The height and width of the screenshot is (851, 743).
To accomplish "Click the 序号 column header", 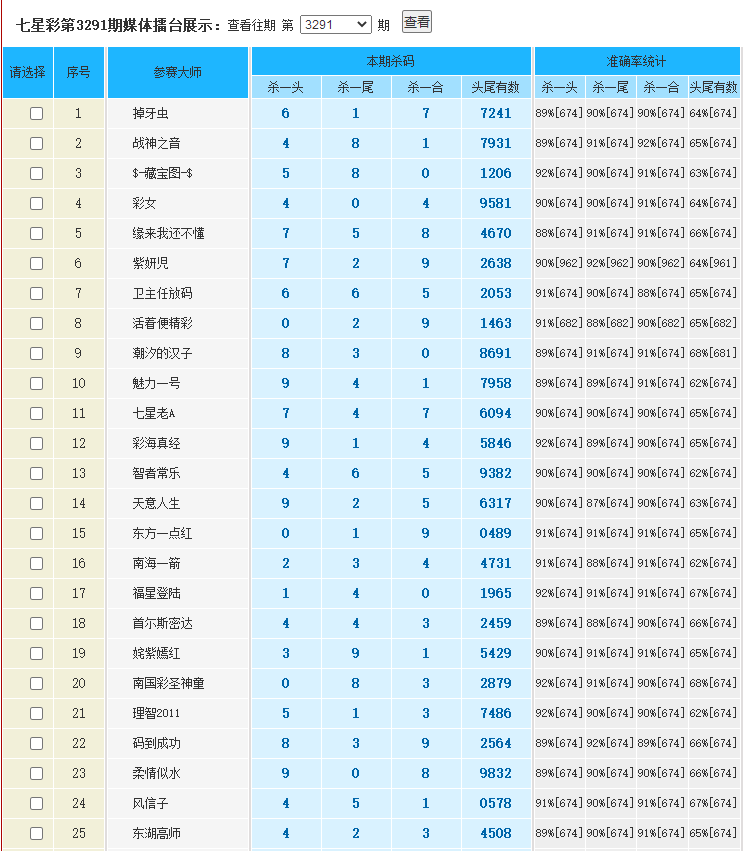I will [79, 72].
